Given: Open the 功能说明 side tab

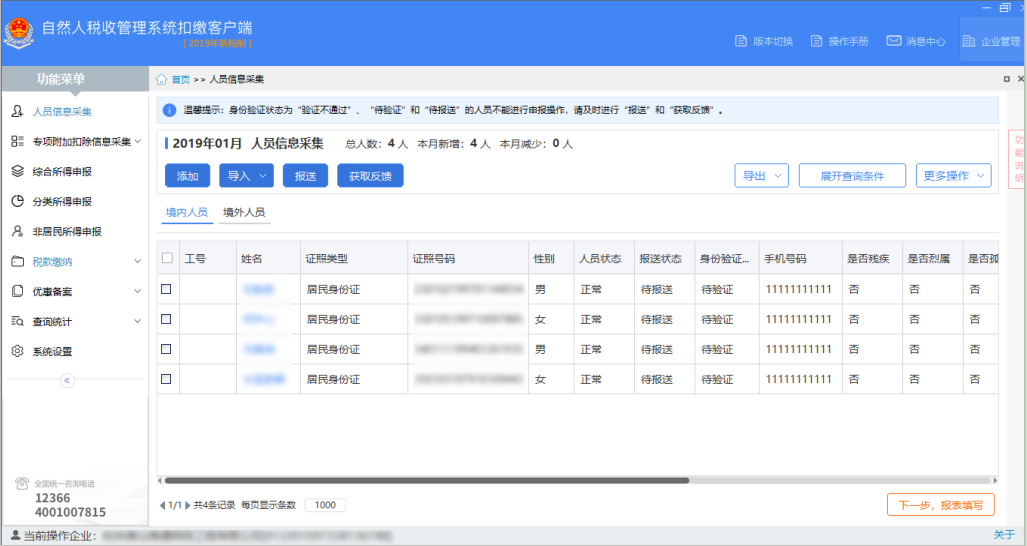Looking at the screenshot, I should click(1018, 159).
